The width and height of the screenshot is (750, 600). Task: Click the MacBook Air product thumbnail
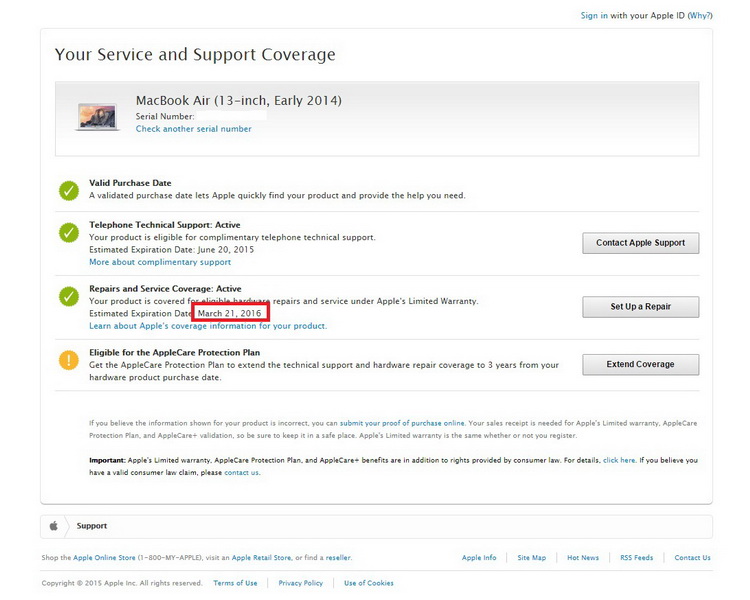coord(97,116)
